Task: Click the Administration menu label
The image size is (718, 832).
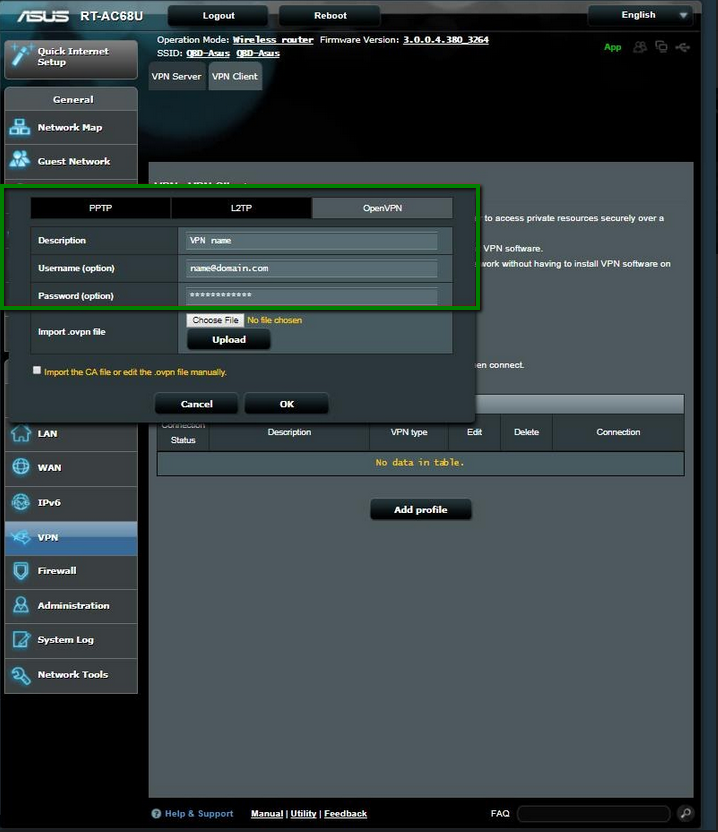Action: 73,605
